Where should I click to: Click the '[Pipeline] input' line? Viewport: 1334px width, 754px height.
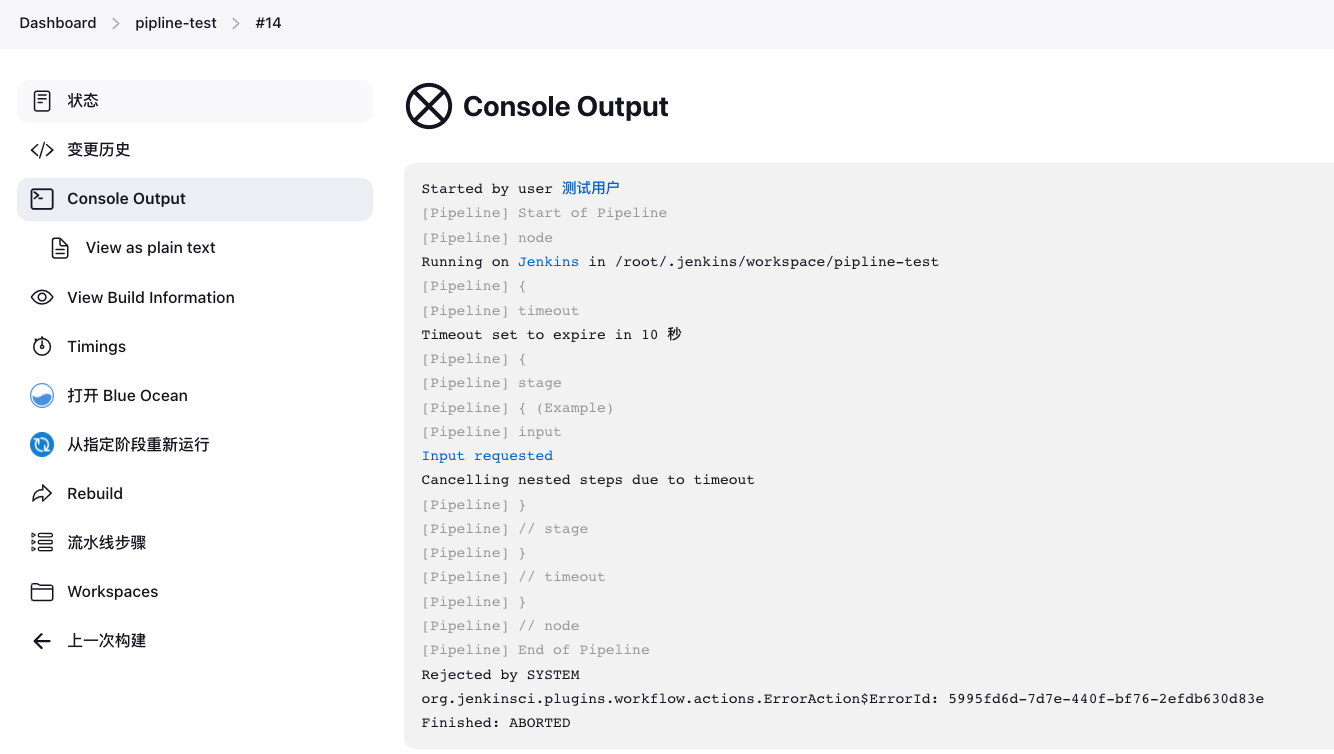(x=492, y=432)
